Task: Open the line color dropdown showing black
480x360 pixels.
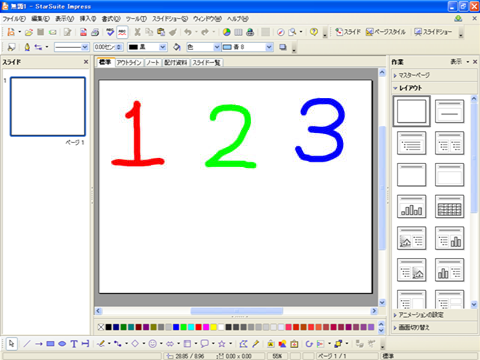Action: pos(147,47)
